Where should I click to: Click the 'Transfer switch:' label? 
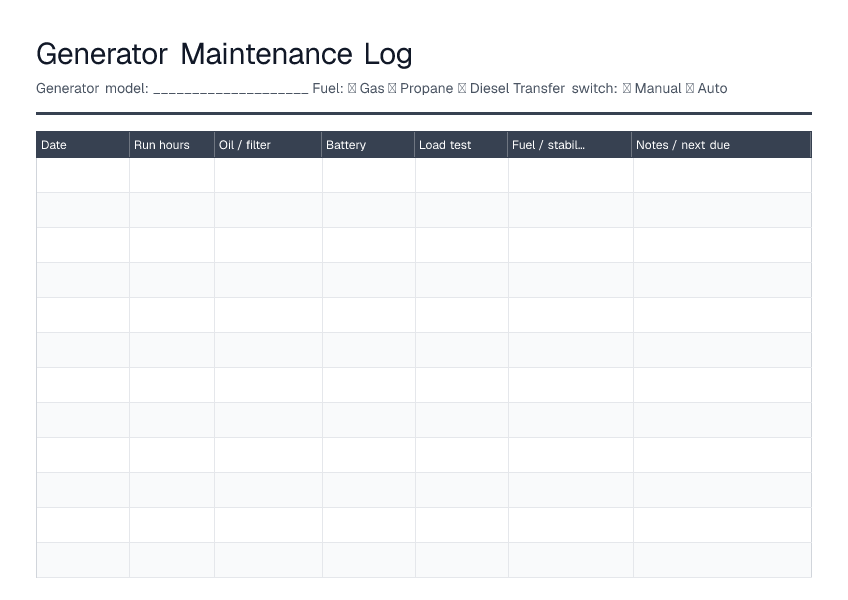565,88
